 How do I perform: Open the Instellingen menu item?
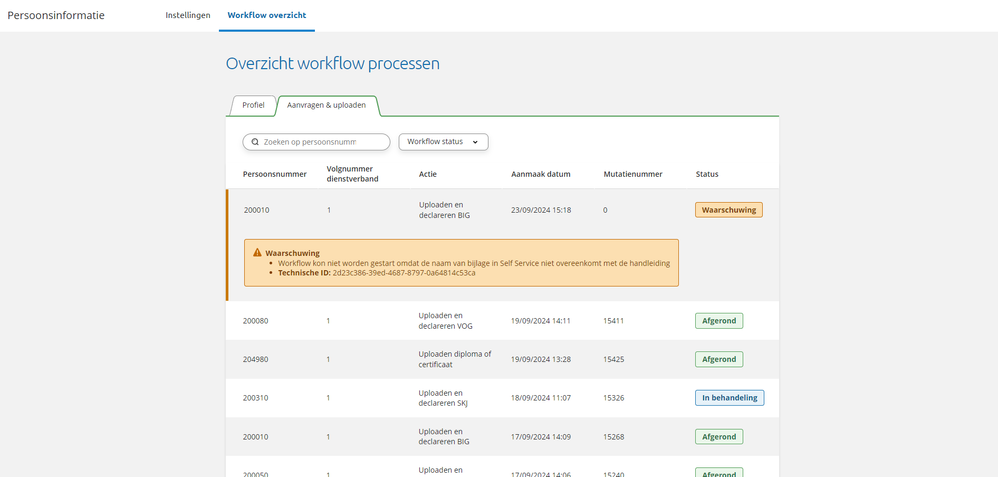point(188,16)
